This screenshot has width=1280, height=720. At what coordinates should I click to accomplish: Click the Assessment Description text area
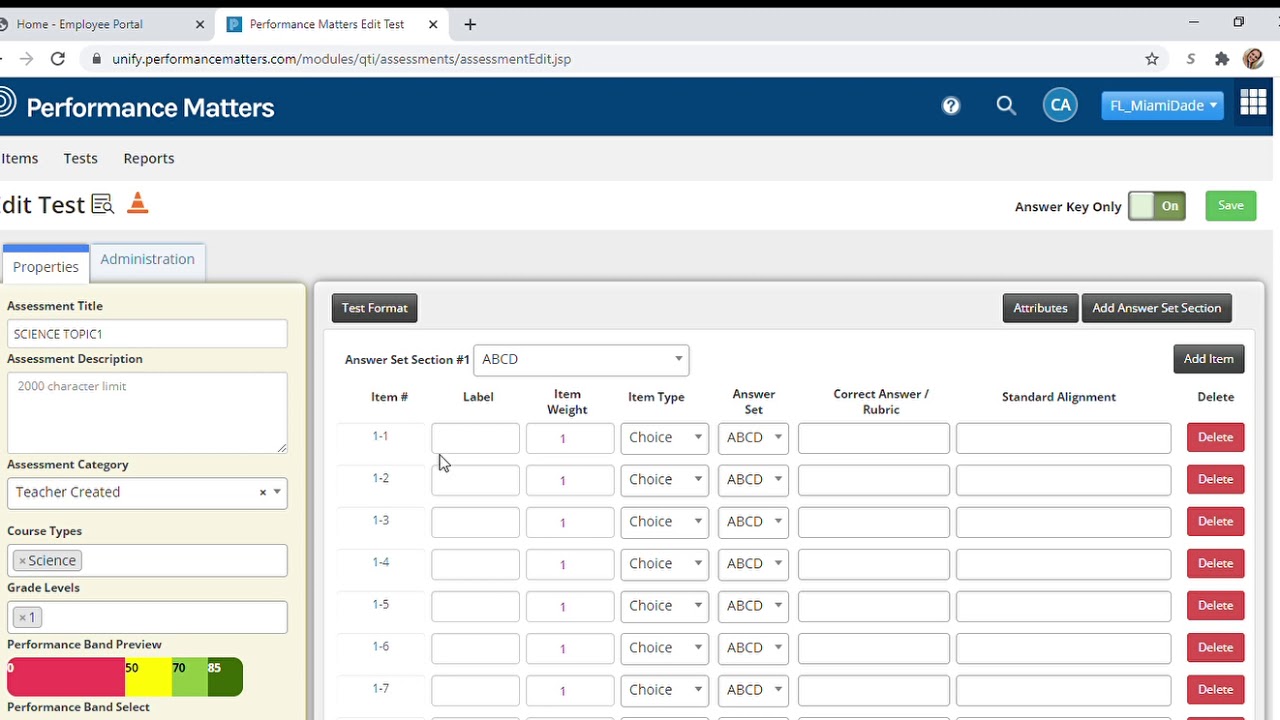tap(147, 413)
